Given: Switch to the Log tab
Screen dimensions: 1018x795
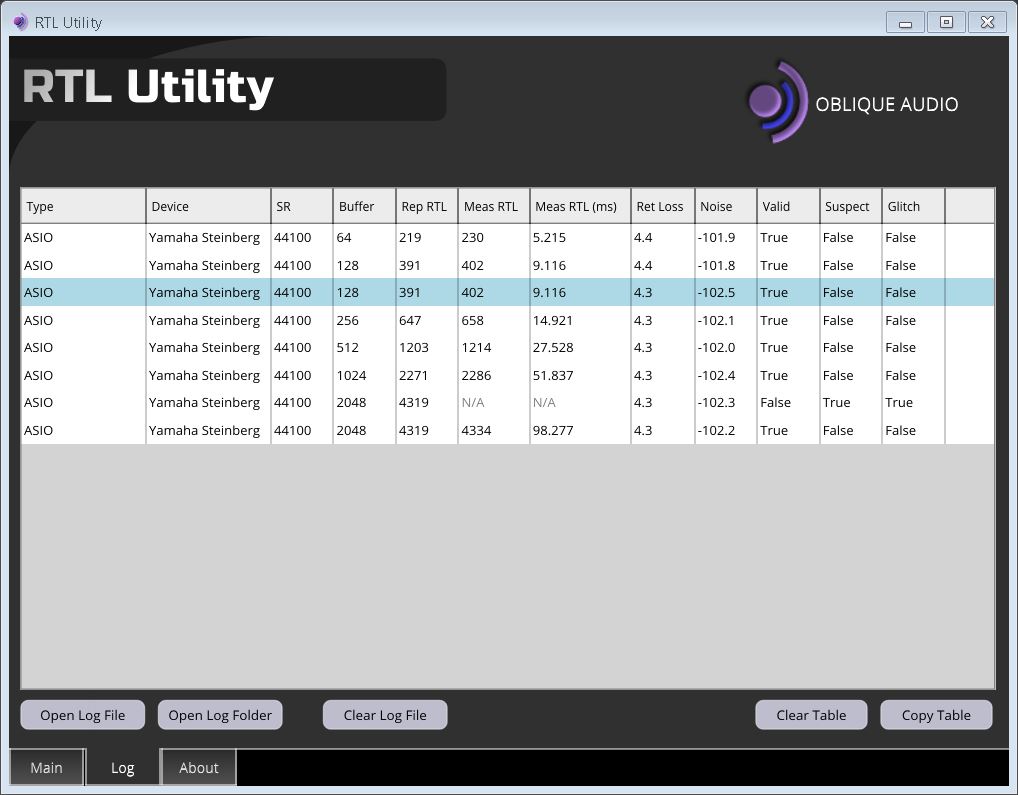Looking at the screenshot, I should tap(123, 768).
